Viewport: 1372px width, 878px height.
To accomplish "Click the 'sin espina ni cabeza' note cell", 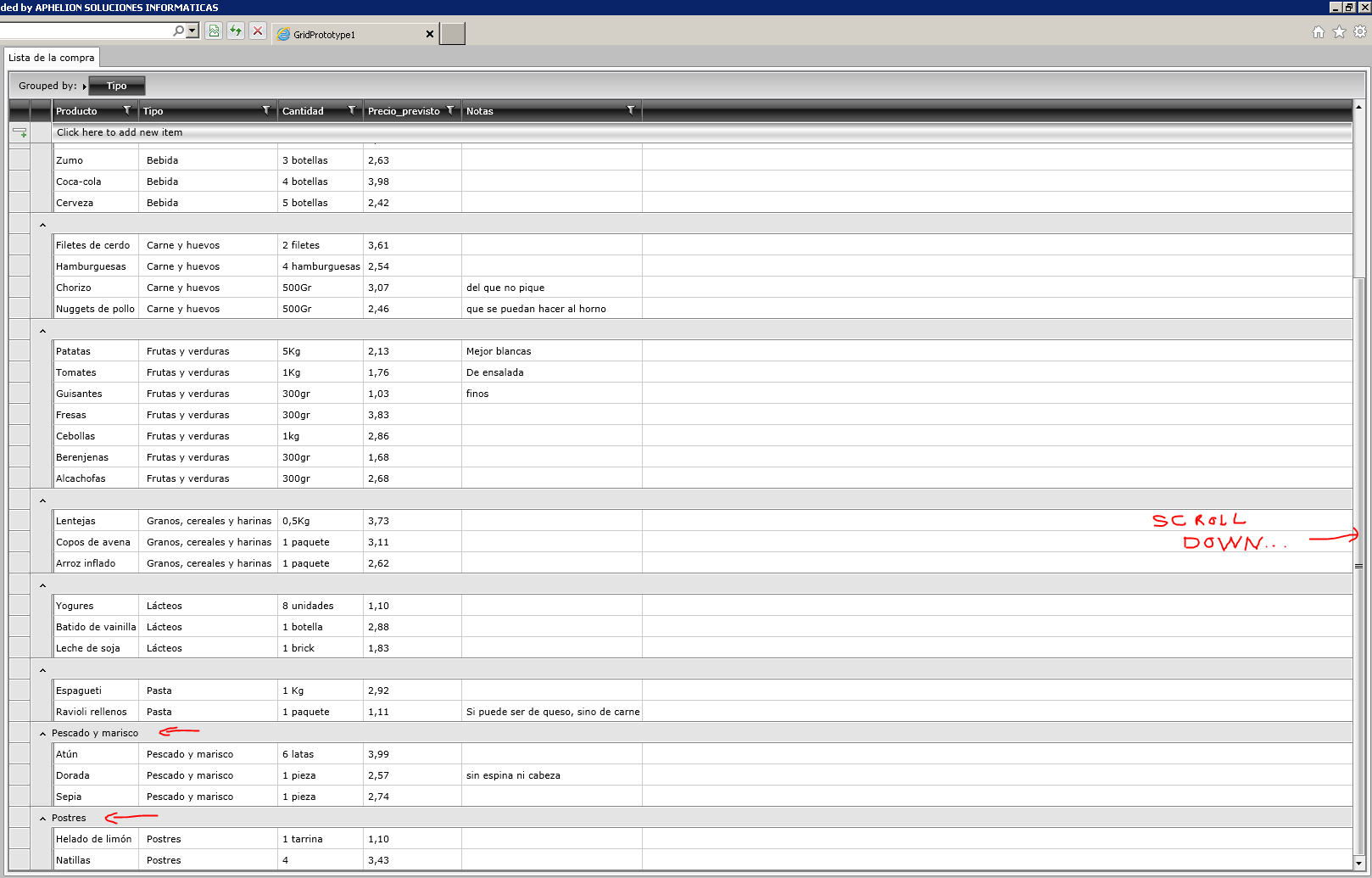I will (552, 775).
